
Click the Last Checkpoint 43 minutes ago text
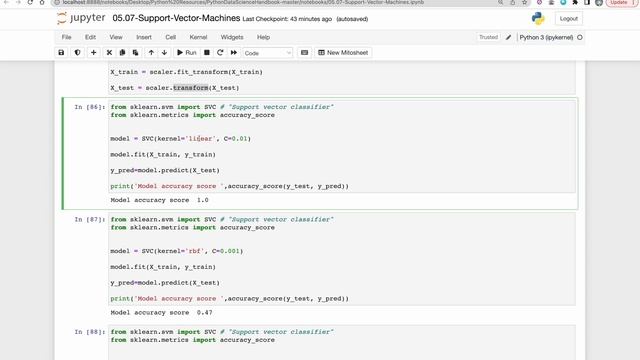287,19
